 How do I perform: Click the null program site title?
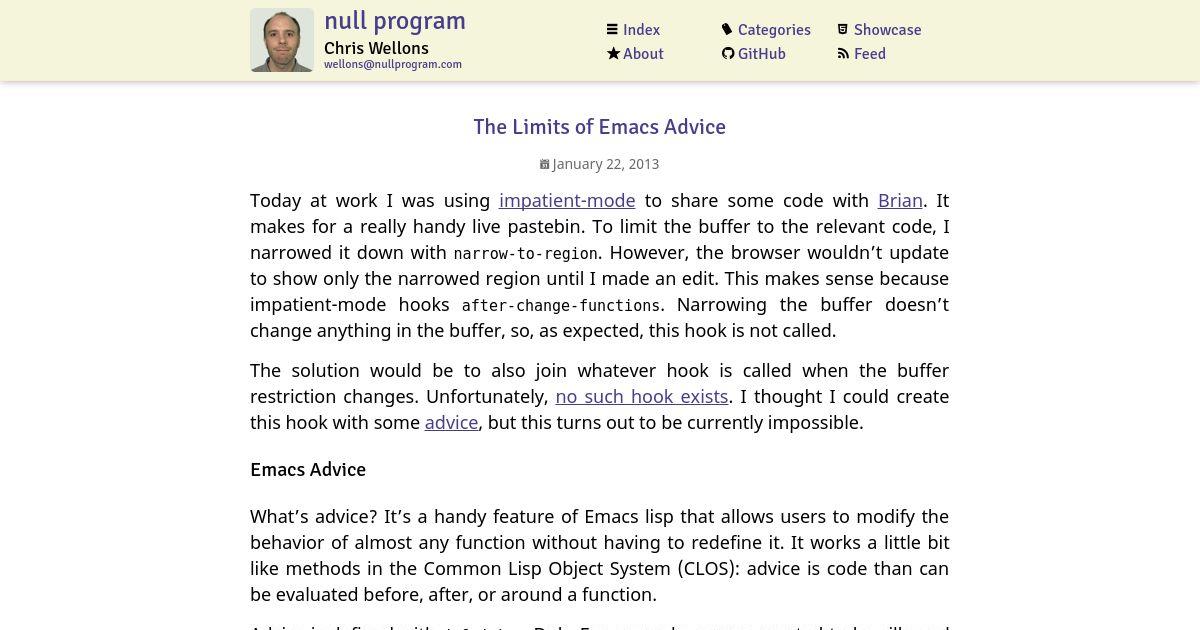(x=395, y=21)
